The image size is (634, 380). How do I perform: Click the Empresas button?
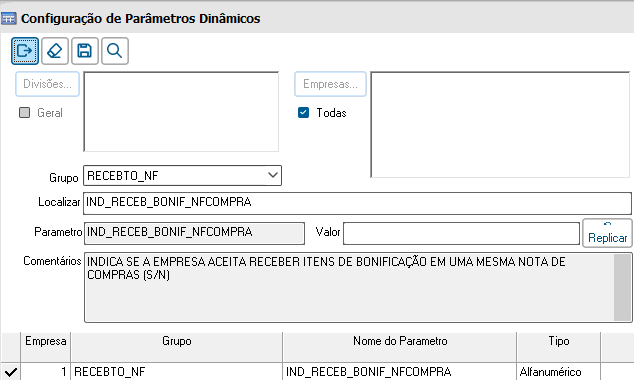(330, 84)
